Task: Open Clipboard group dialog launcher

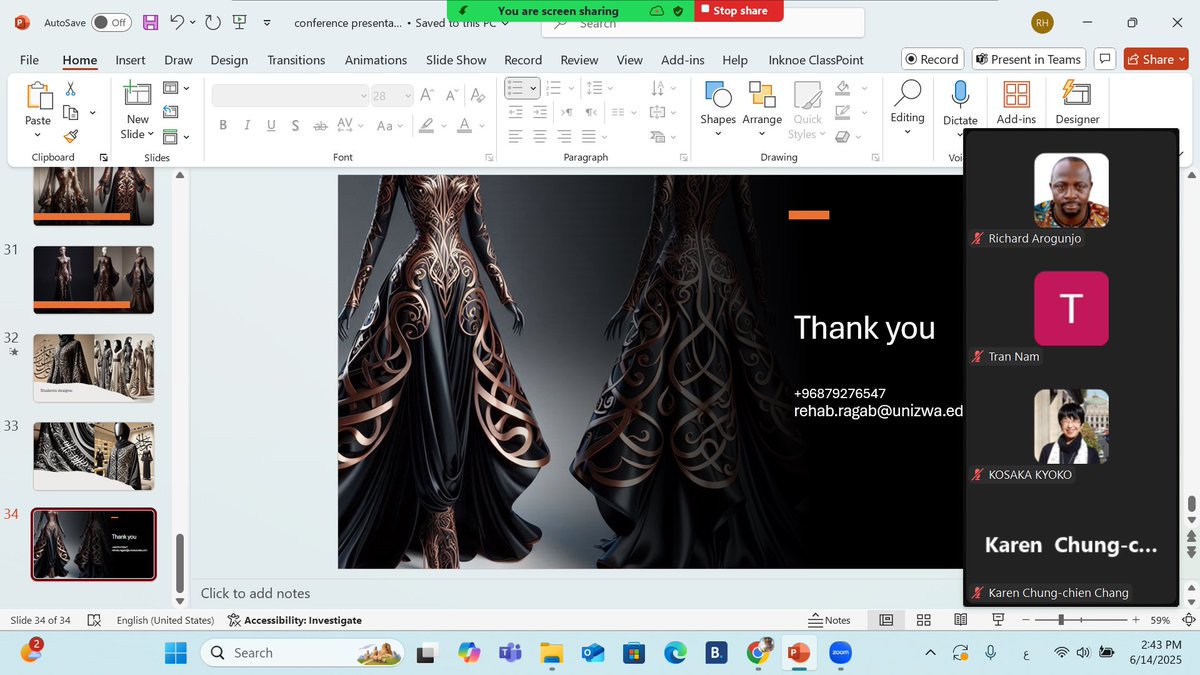Action: [104, 157]
